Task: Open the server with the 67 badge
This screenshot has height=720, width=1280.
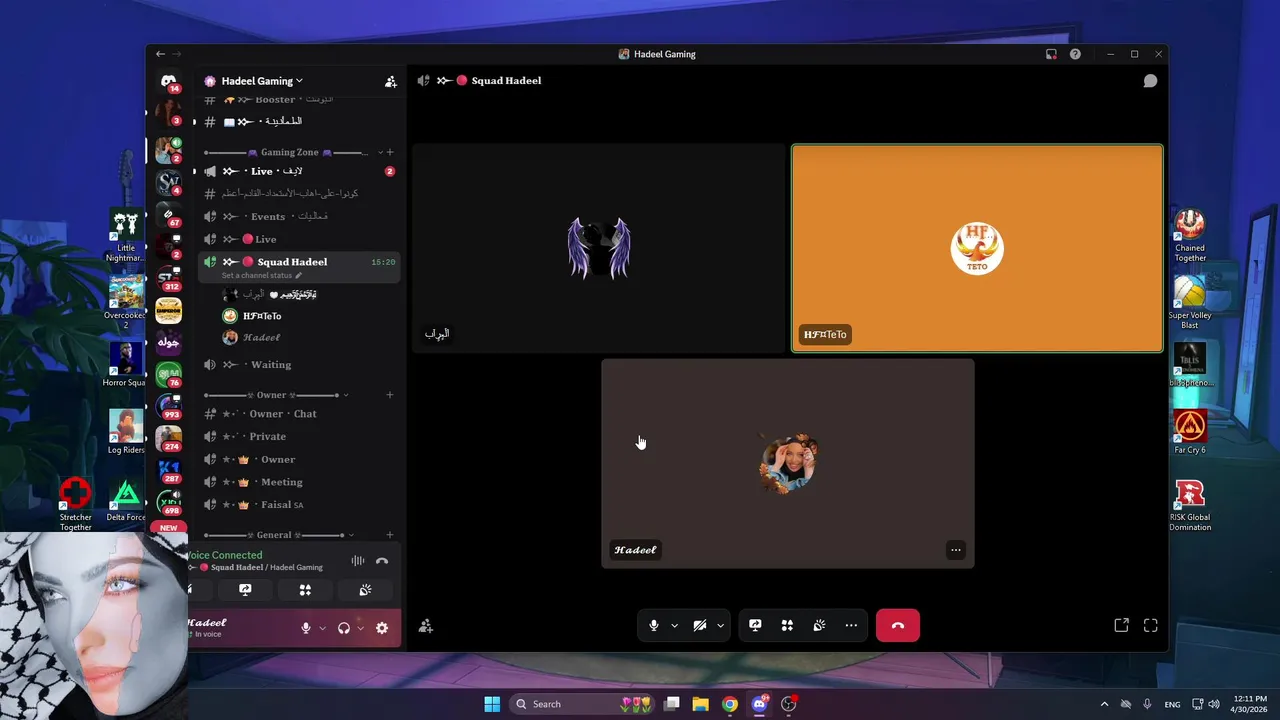Action: pyautogui.click(x=168, y=214)
